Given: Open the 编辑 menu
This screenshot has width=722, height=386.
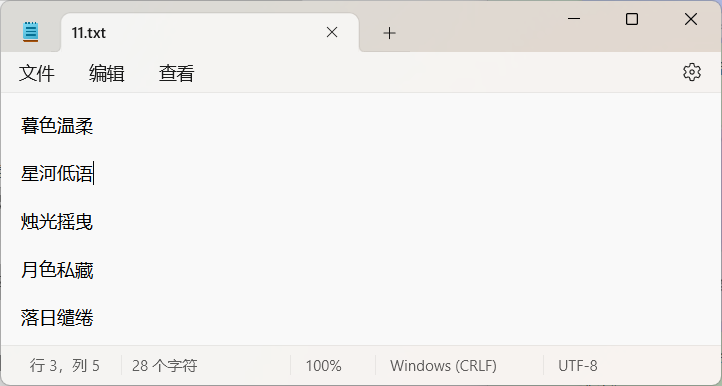Looking at the screenshot, I should pos(106,73).
